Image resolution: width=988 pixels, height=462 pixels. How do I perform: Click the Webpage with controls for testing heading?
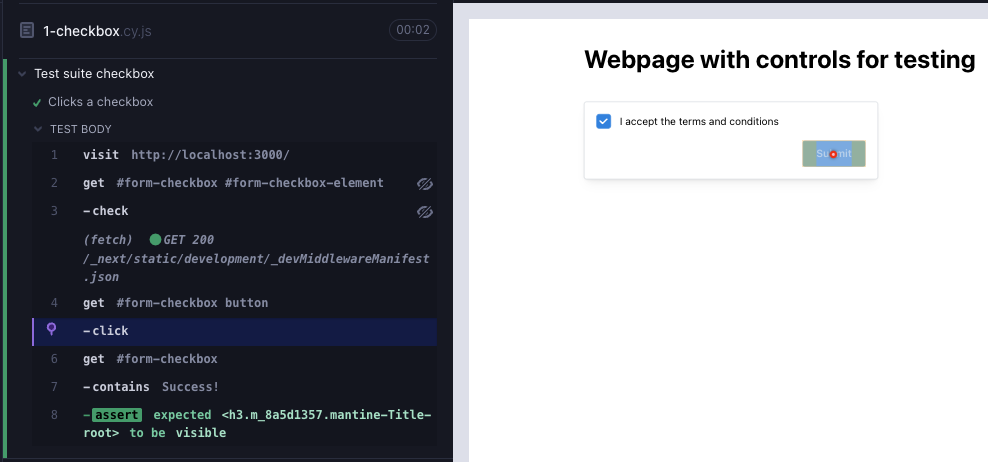779,60
